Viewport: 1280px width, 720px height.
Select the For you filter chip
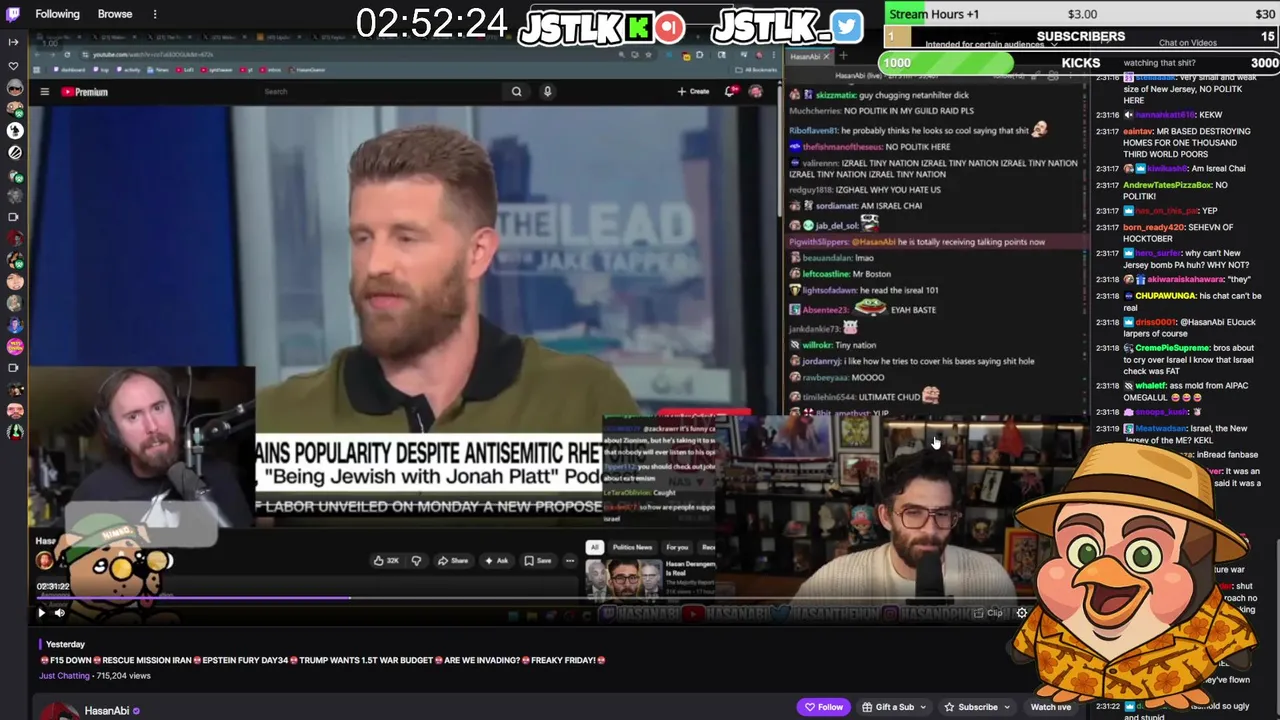[677, 547]
